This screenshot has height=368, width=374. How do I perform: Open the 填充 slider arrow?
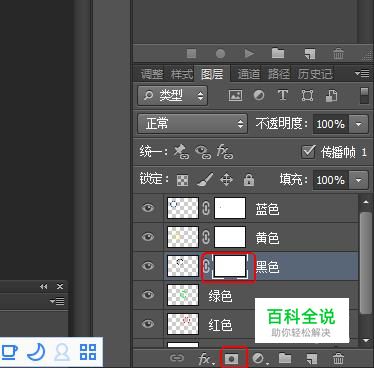tap(359, 180)
